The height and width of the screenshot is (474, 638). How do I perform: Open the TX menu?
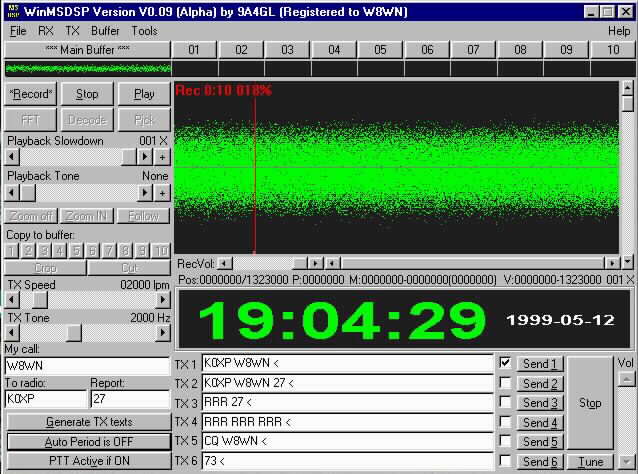[x=72, y=31]
